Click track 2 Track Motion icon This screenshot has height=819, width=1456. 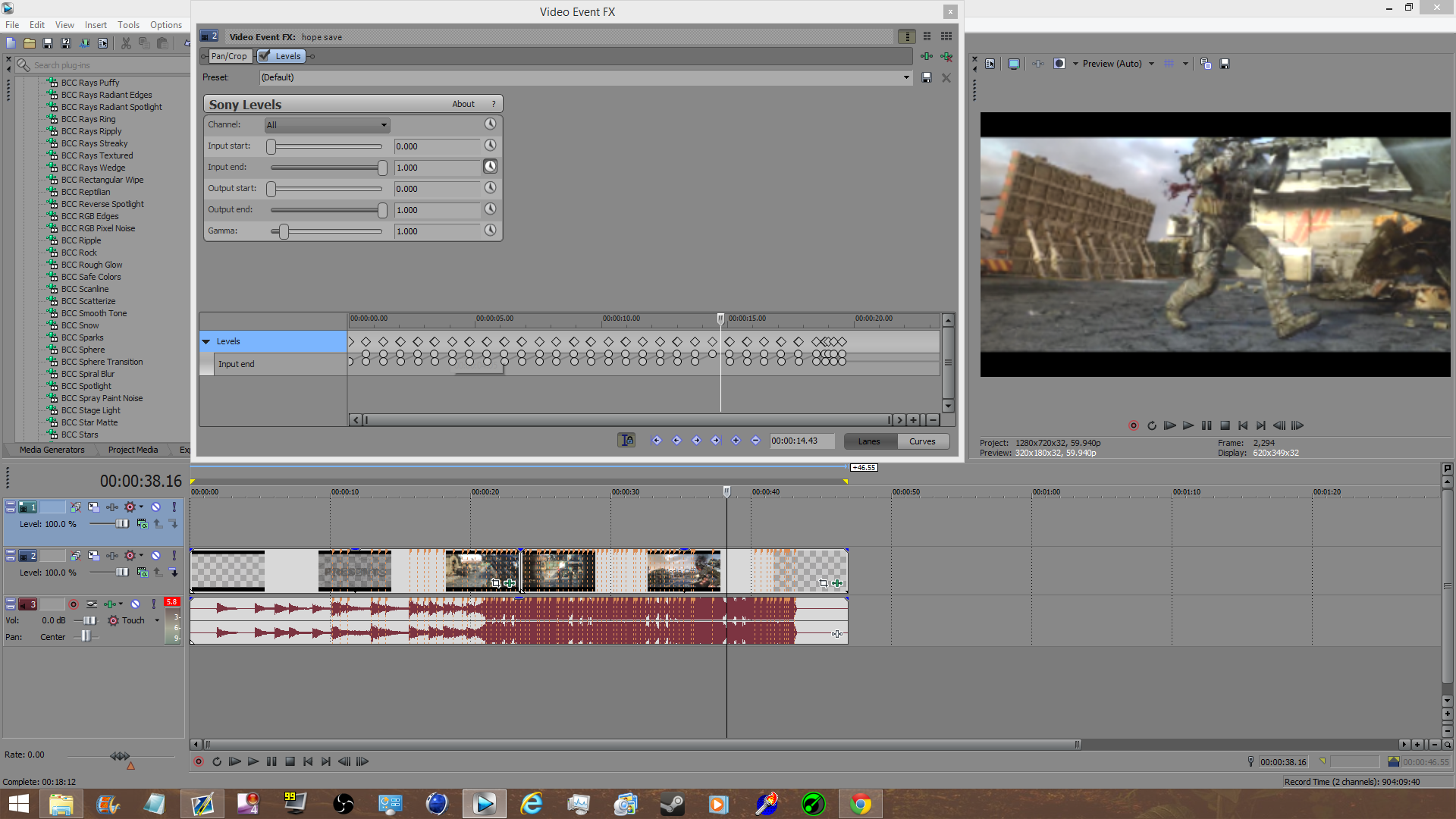pos(93,556)
